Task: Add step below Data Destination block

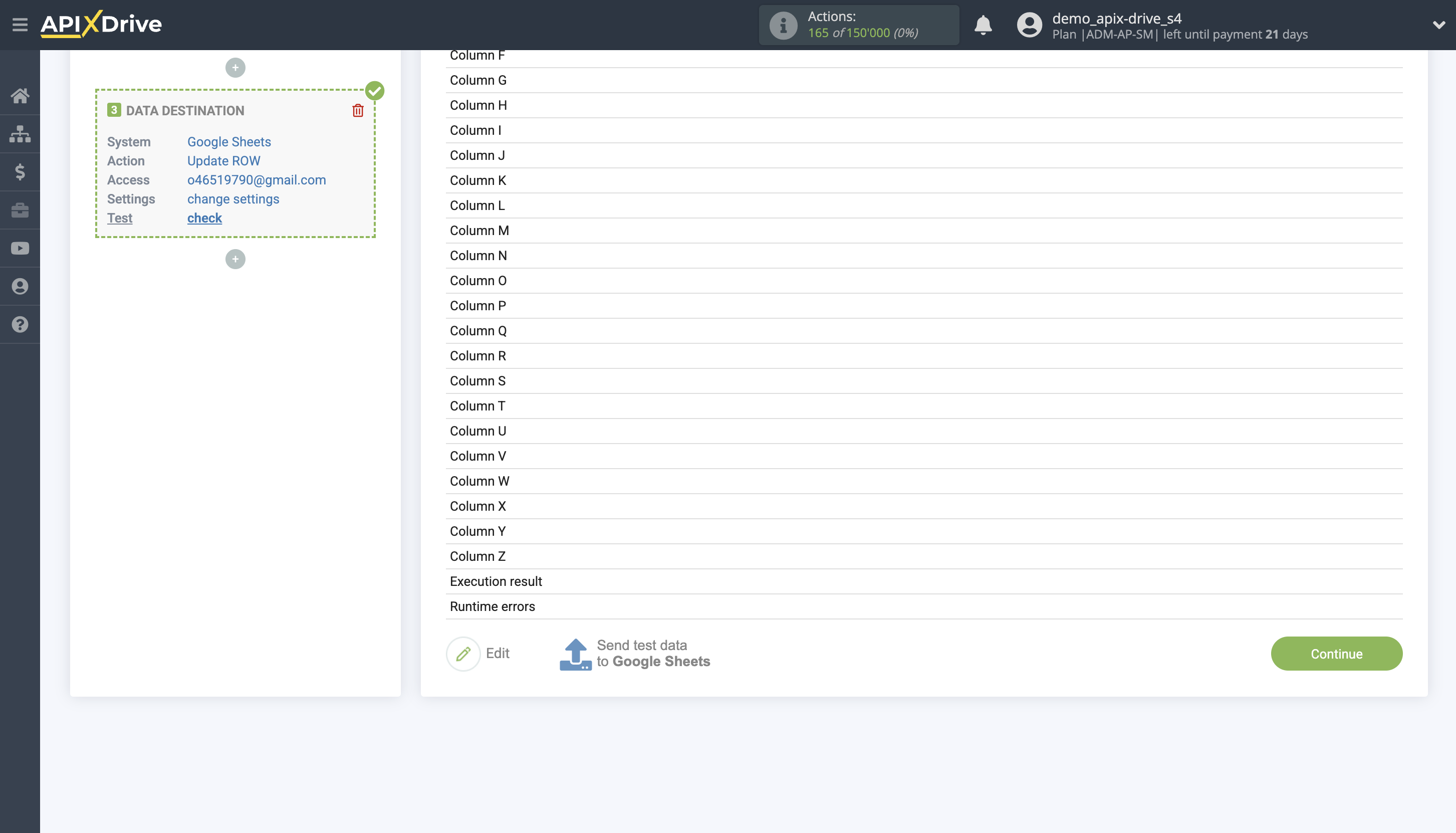Action: coord(235,259)
